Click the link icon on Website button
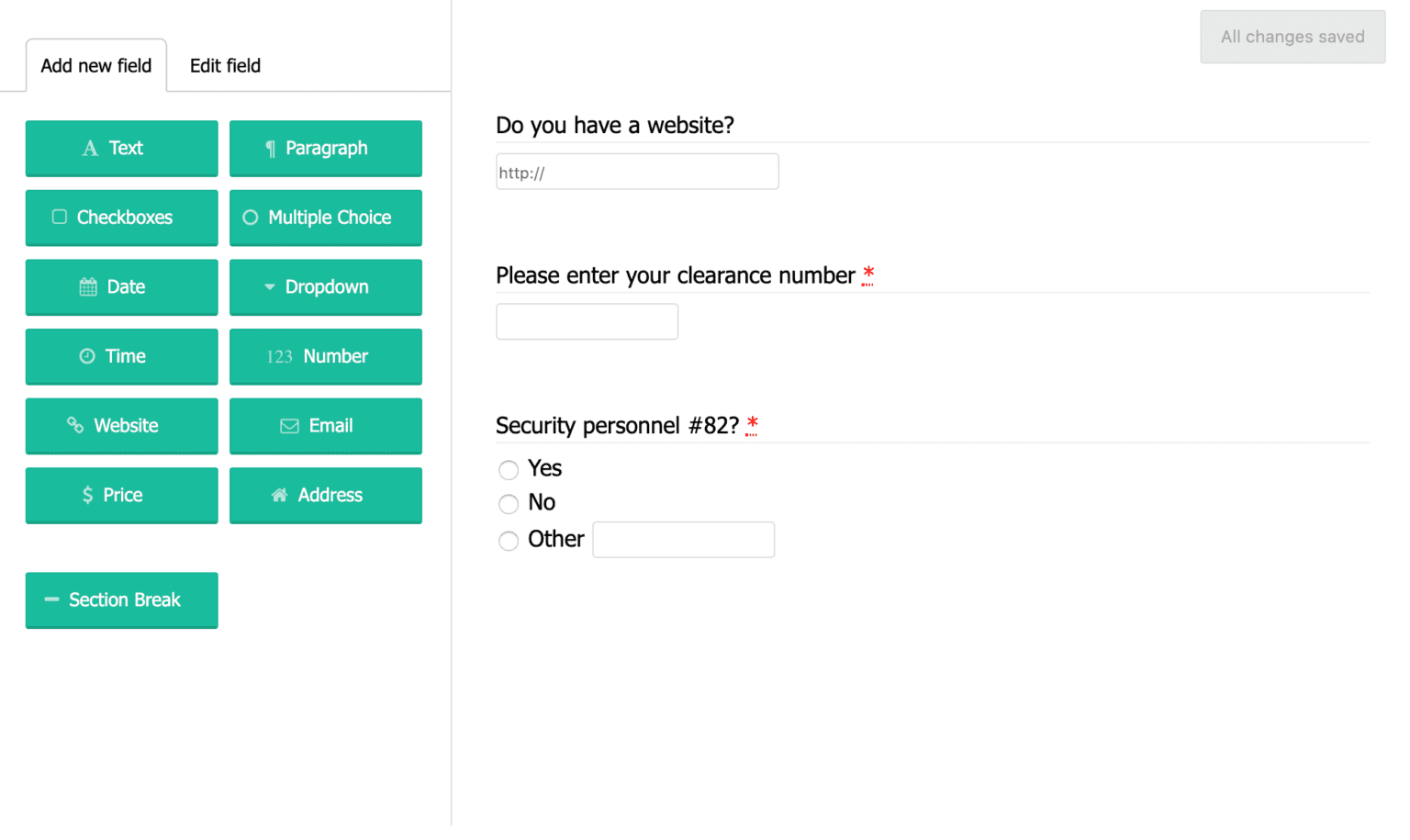 coord(74,425)
